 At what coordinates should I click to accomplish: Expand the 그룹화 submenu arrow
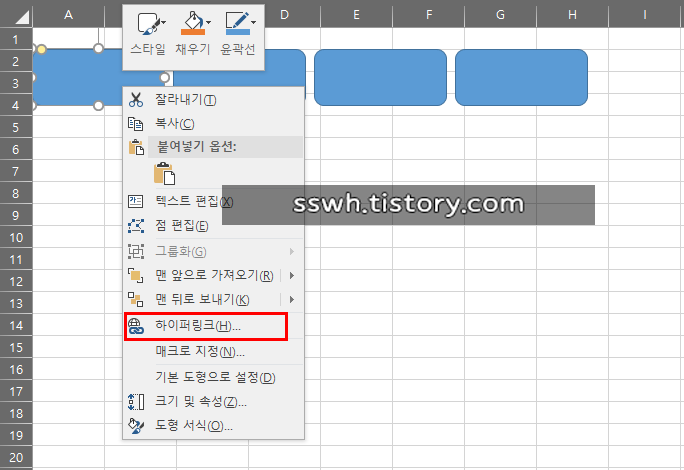tap(292, 252)
